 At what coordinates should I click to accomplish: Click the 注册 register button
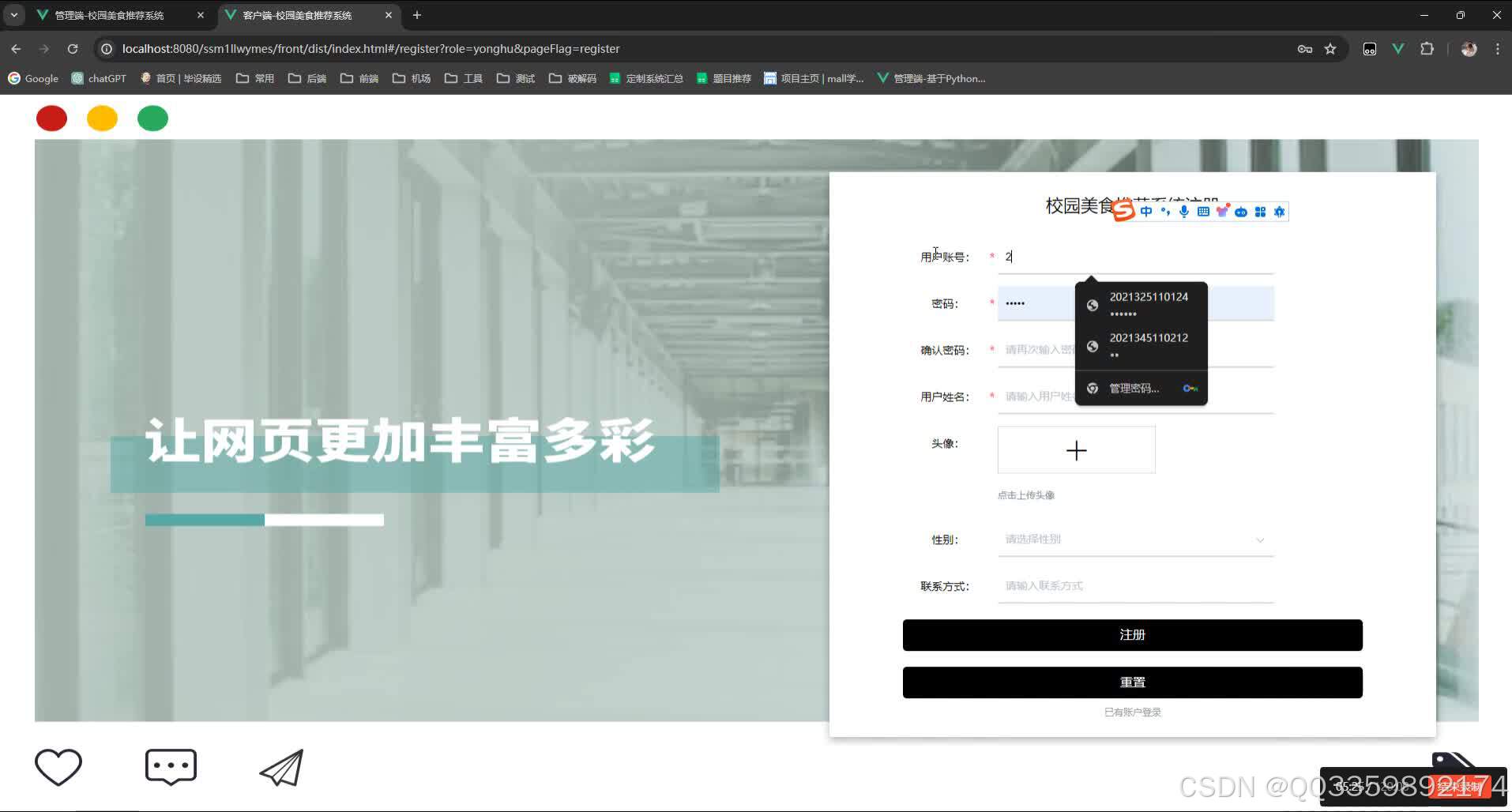1132,635
